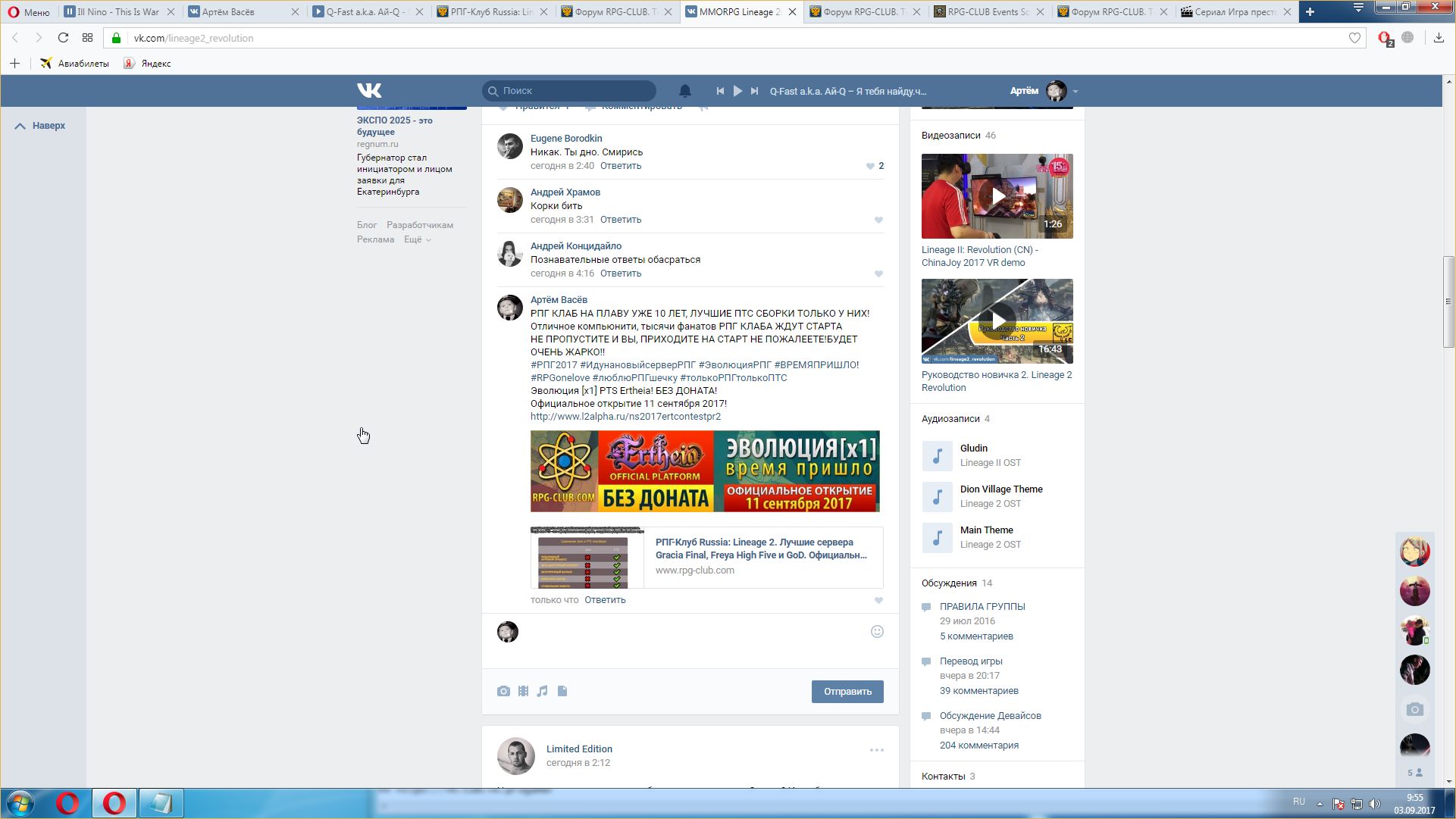Play the Q-Fast track in header
The width and height of the screenshot is (1456, 819).
point(737,91)
